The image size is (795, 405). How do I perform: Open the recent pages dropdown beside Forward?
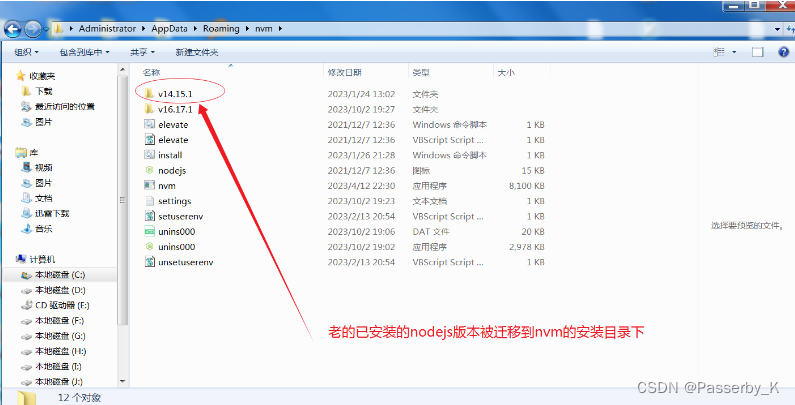(46, 29)
